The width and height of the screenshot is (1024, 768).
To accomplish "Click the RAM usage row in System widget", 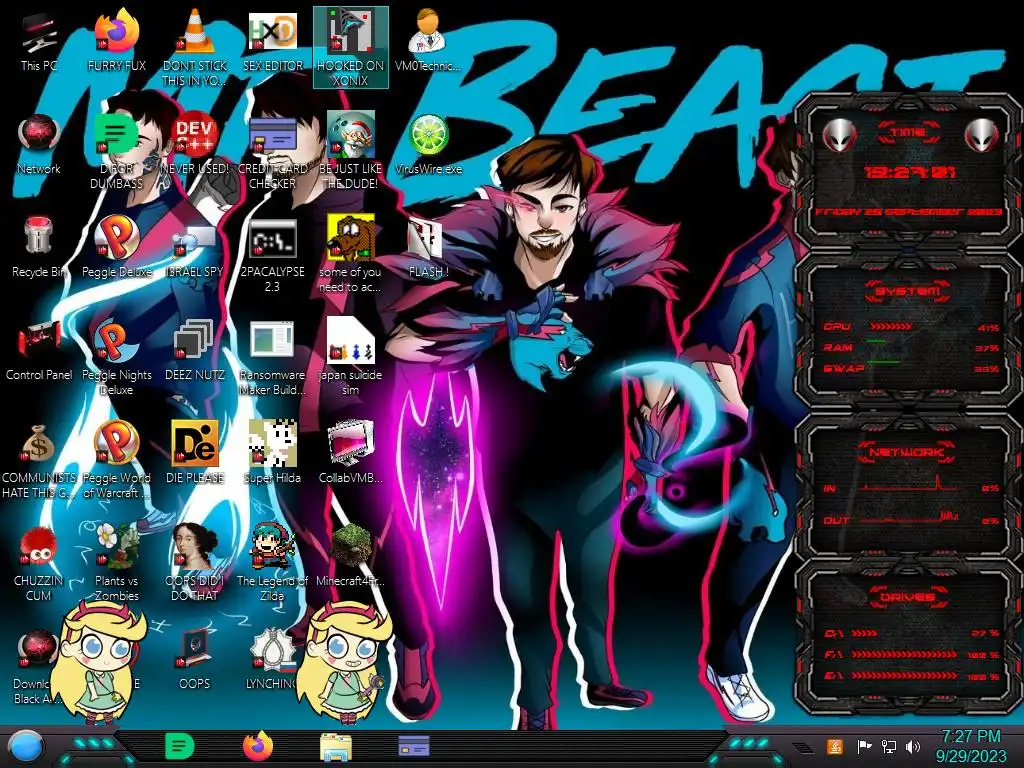I will tap(912, 347).
